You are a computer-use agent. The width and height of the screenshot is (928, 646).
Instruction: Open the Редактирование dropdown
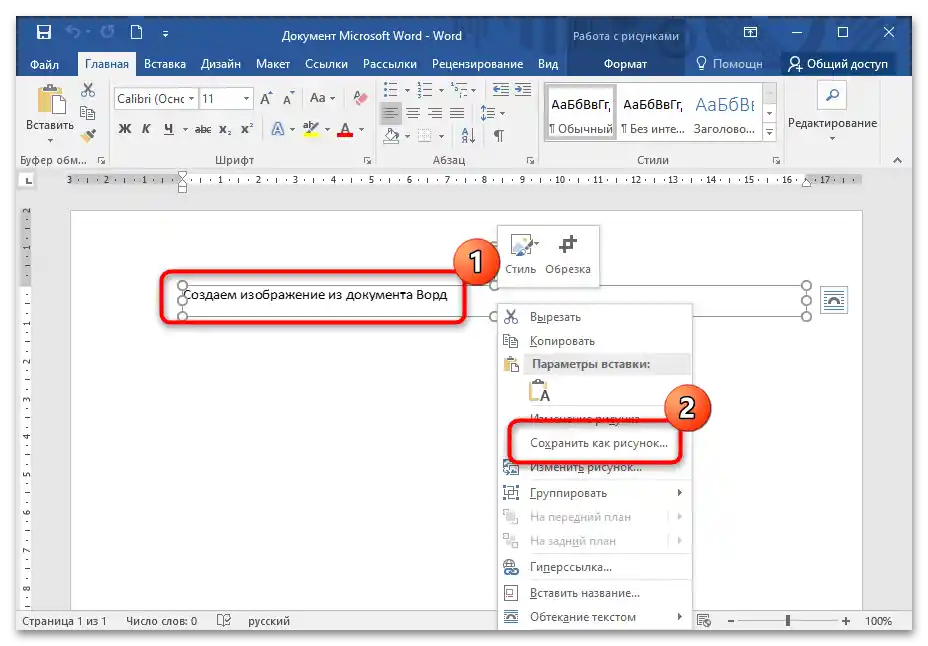[x=832, y=112]
